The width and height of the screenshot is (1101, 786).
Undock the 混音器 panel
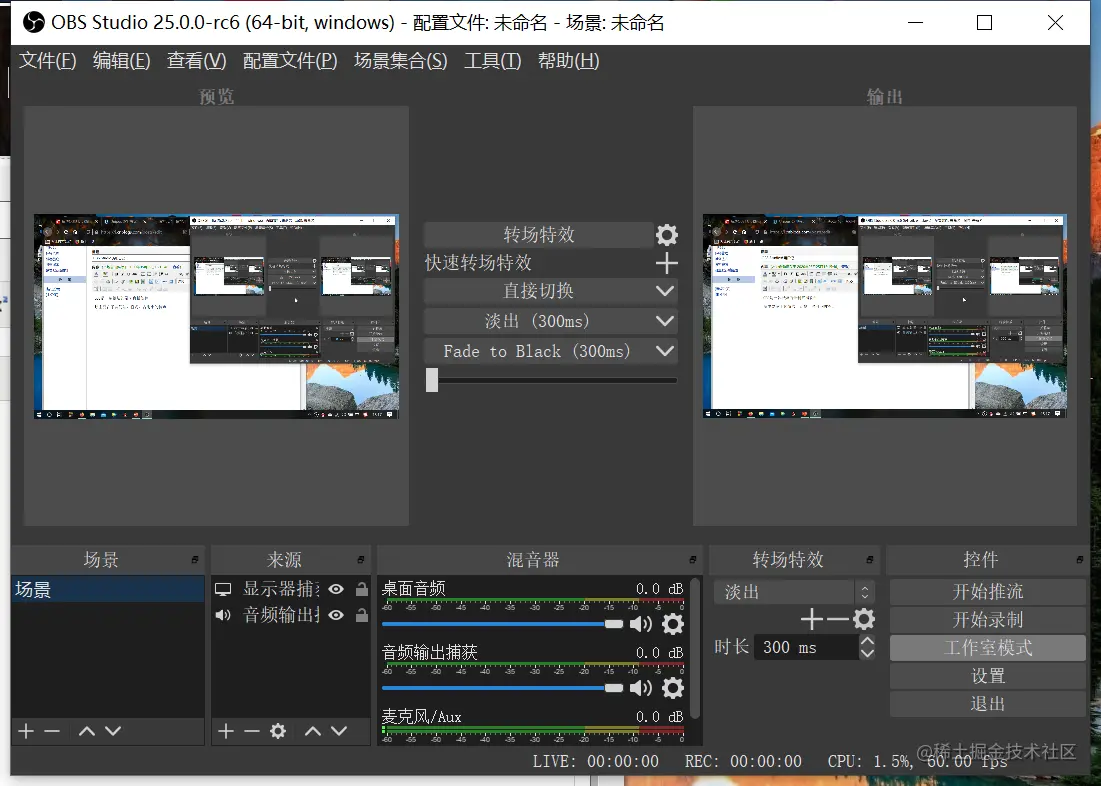pos(692,560)
